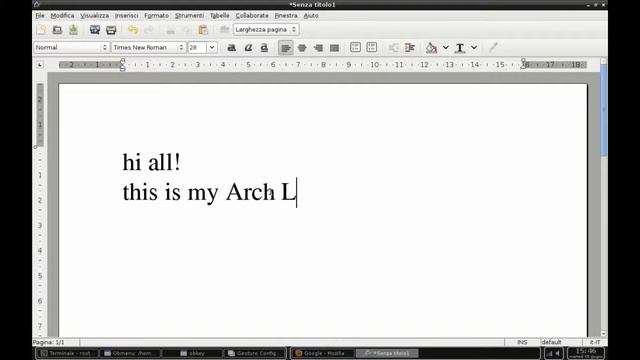Click the text line 'hi all!'

pos(151,162)
